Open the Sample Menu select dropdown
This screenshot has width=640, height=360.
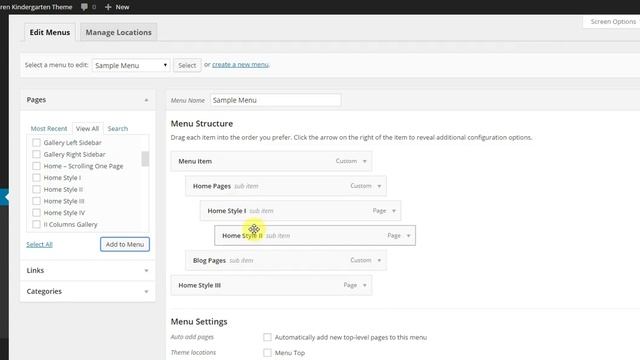tap(131, 65)
